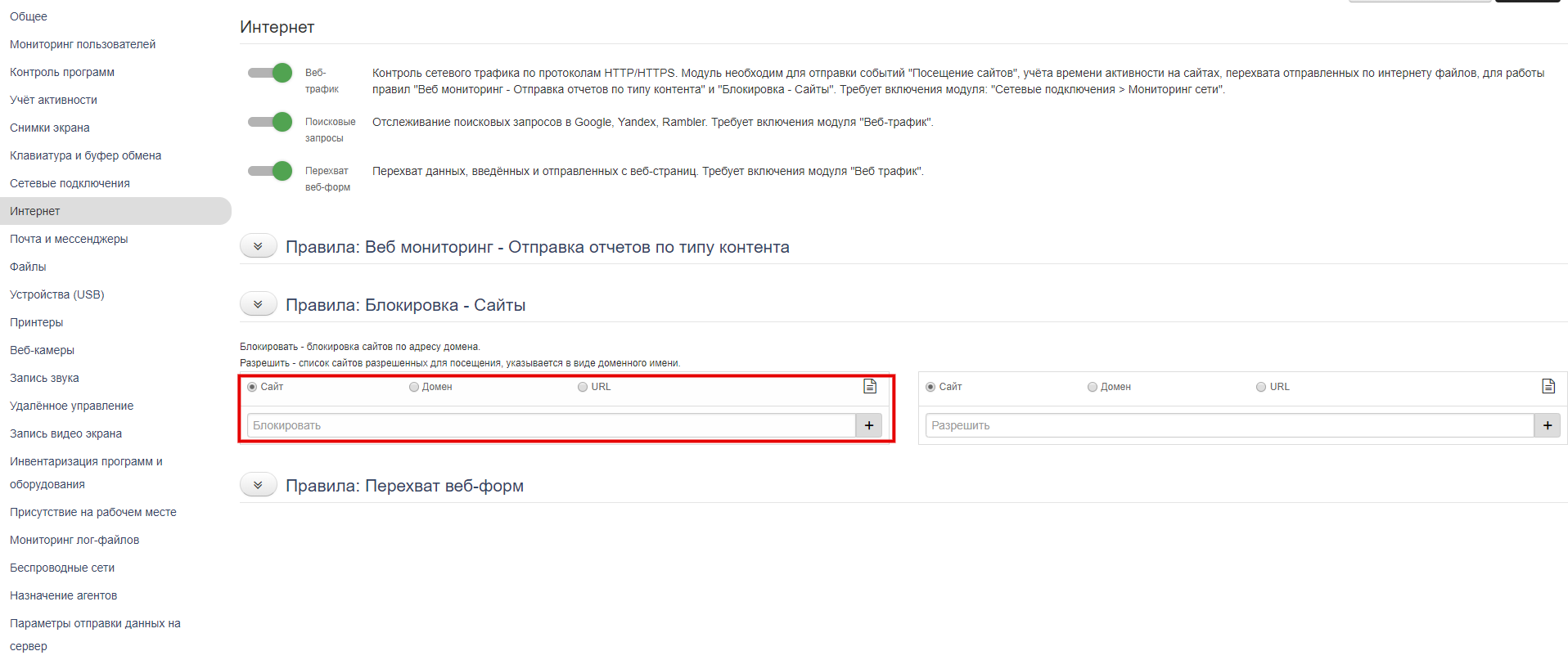The image size is (1568, 660).
Task: Focus the Разрешить text field
Action: click(1228, 425)
